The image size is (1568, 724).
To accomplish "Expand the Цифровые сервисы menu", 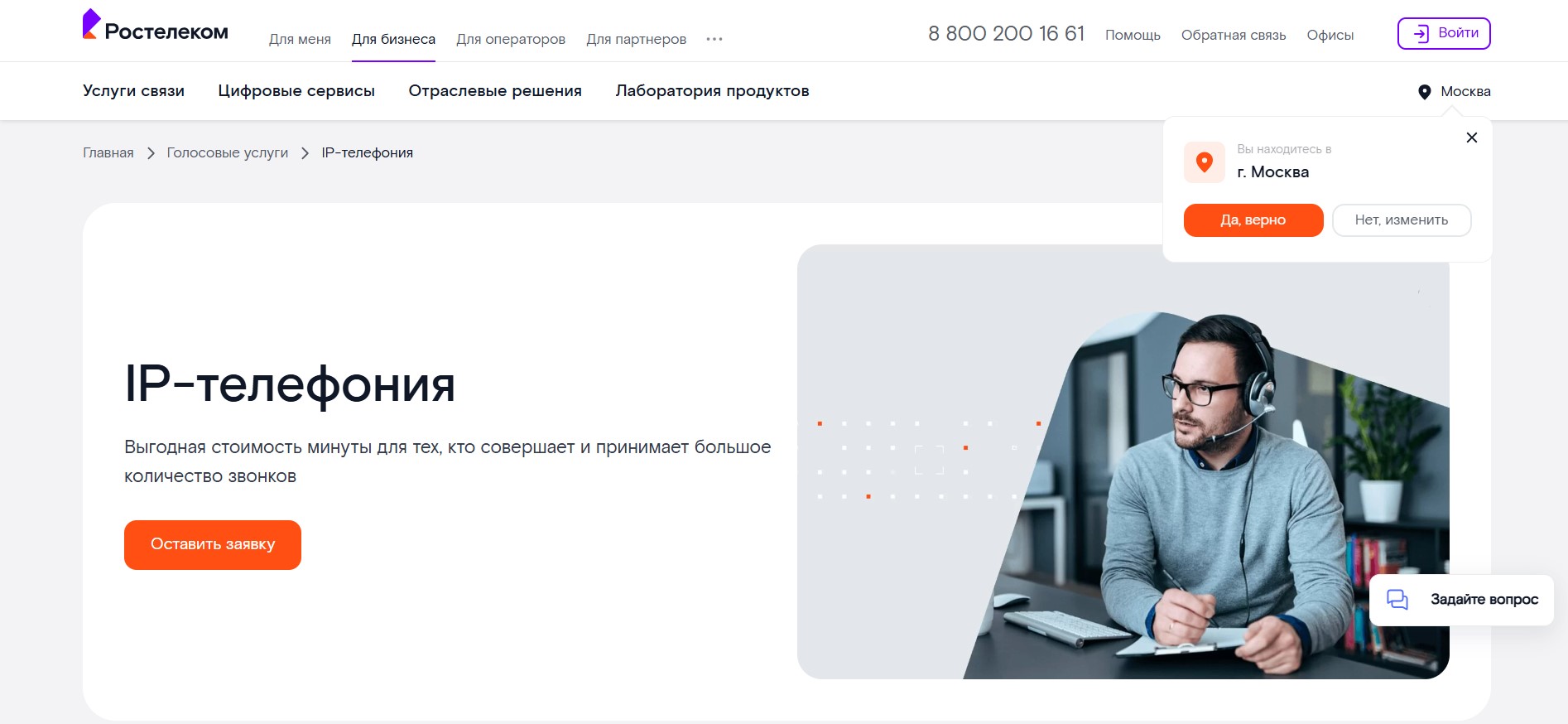I will click(296, 91).
